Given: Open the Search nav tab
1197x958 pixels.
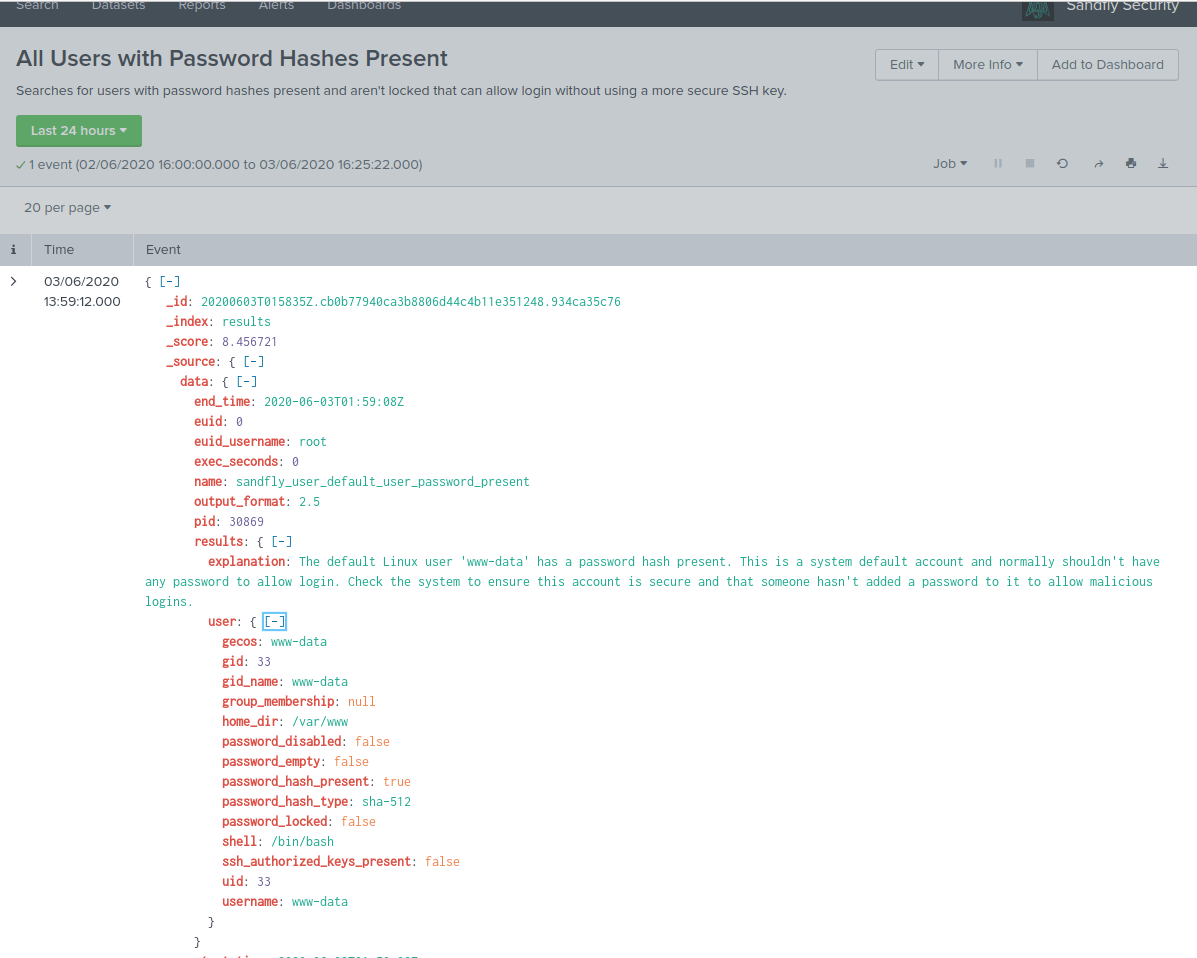Looking at the screenshot, I should coord(37,5).
